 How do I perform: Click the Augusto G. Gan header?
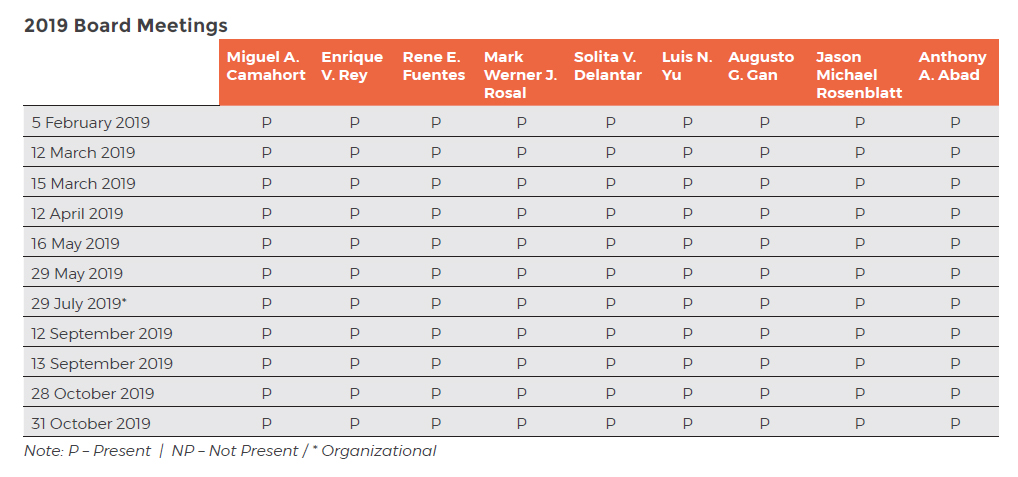[761, 66]
